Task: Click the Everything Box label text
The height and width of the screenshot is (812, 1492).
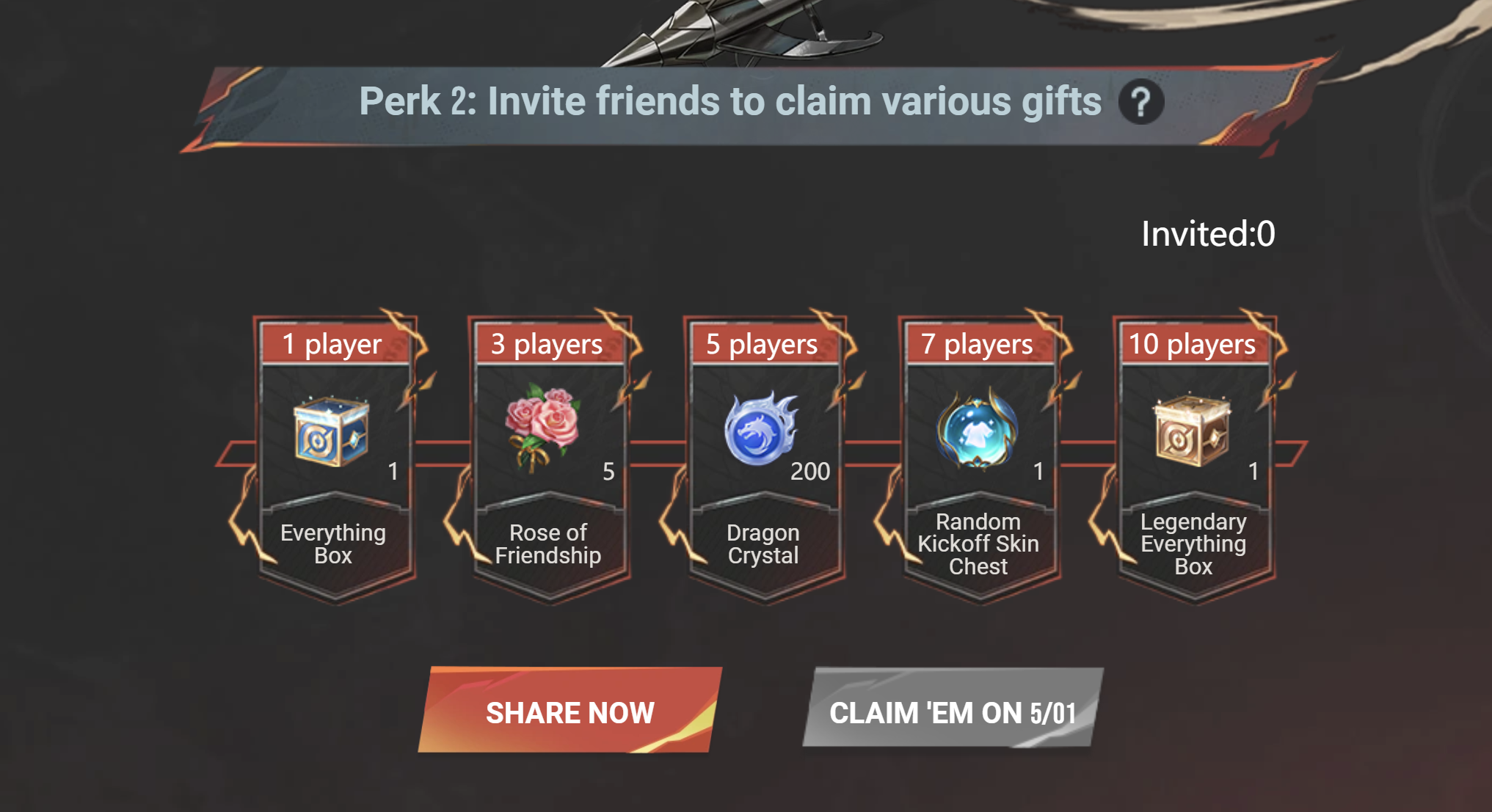Action: (333, 544)
